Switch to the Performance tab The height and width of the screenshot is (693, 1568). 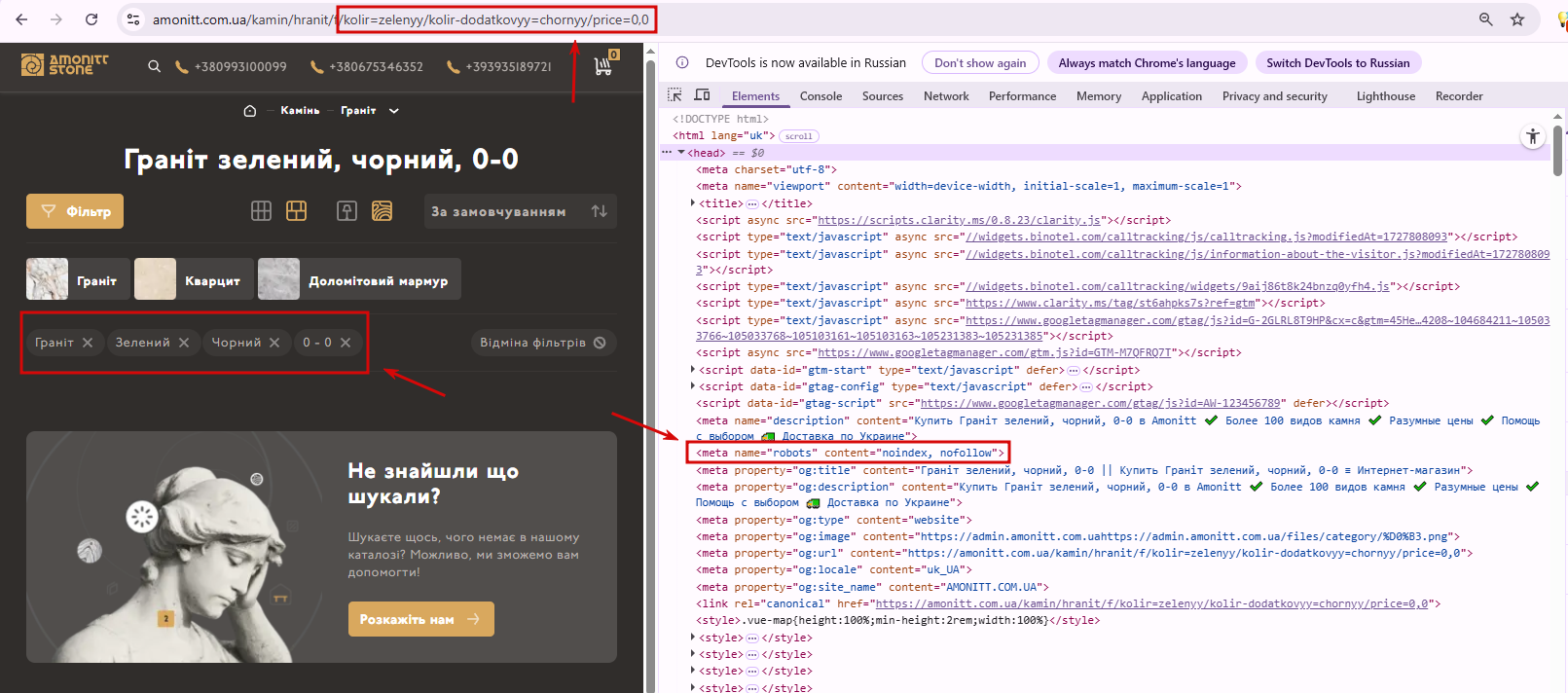[1022, 95]
